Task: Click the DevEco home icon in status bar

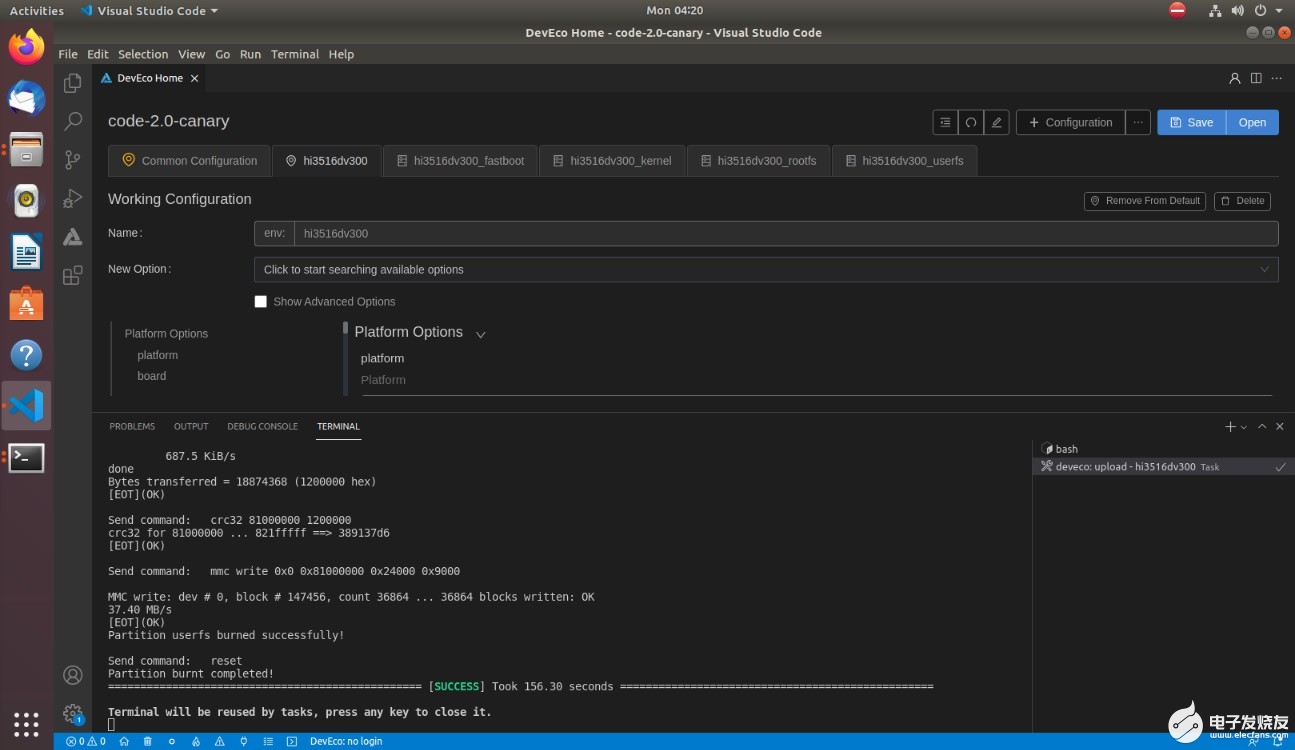Action: 124,742
